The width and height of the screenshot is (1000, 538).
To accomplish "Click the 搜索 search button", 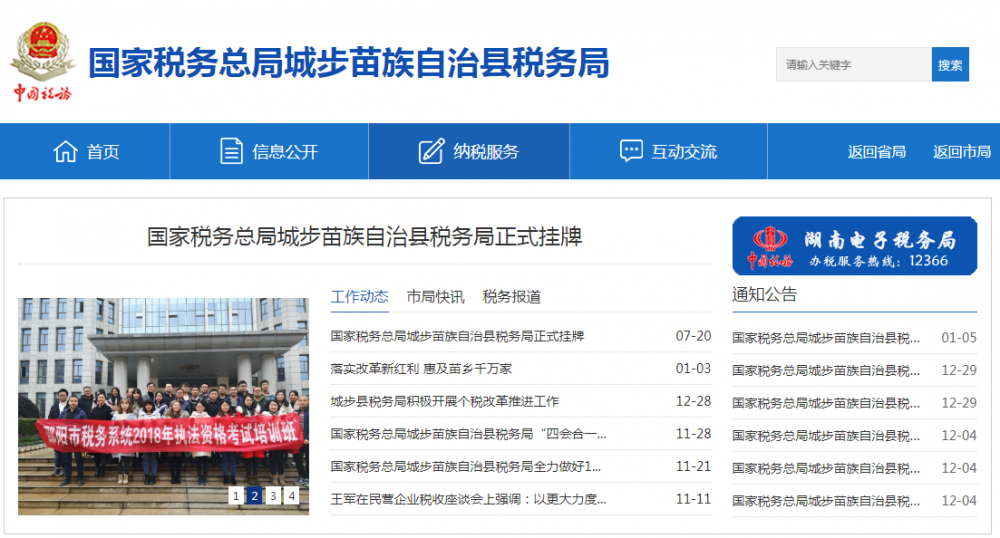I will (x=950, y=64).
